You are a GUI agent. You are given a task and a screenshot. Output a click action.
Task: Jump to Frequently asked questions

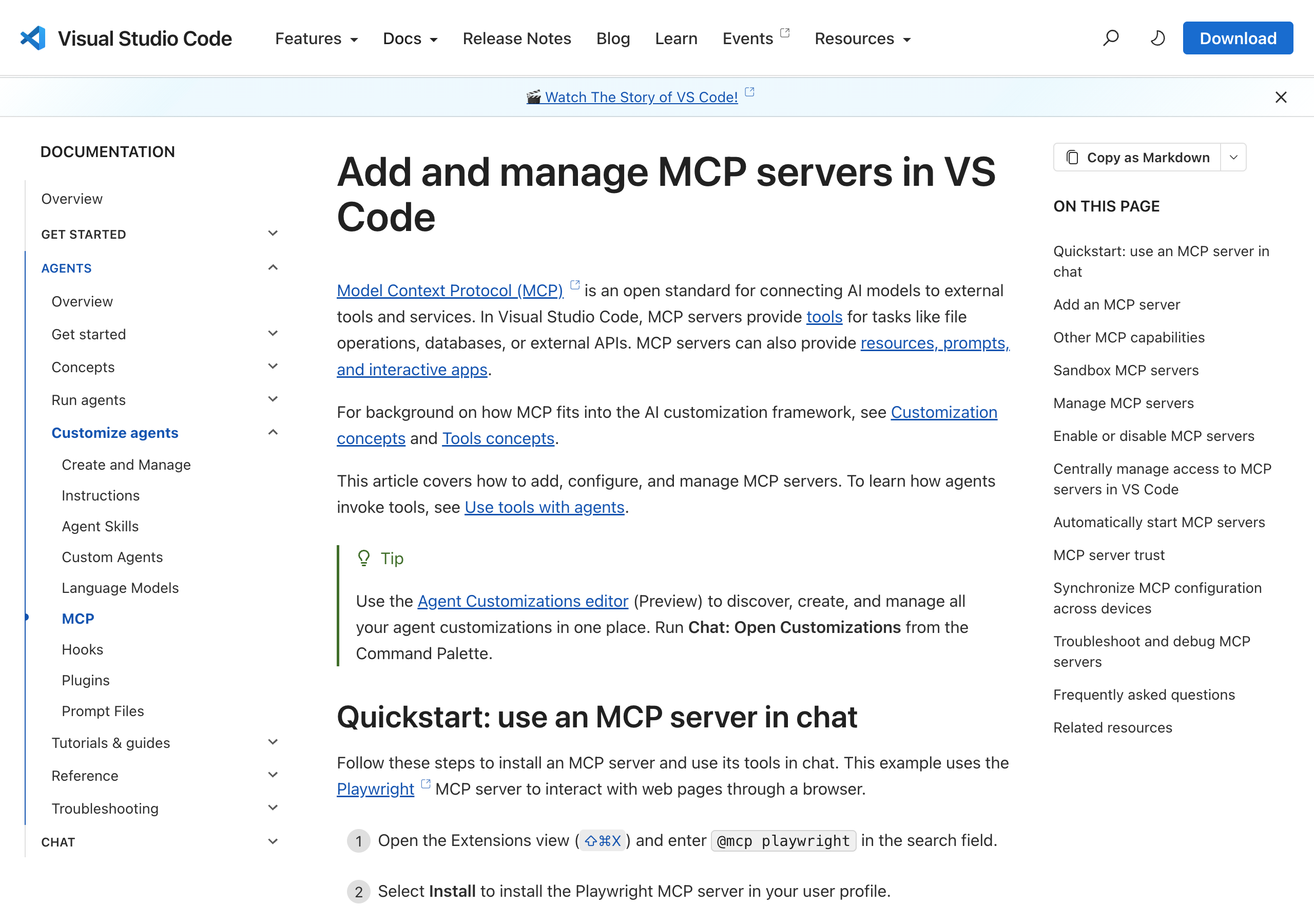(x=1144, y=695)
